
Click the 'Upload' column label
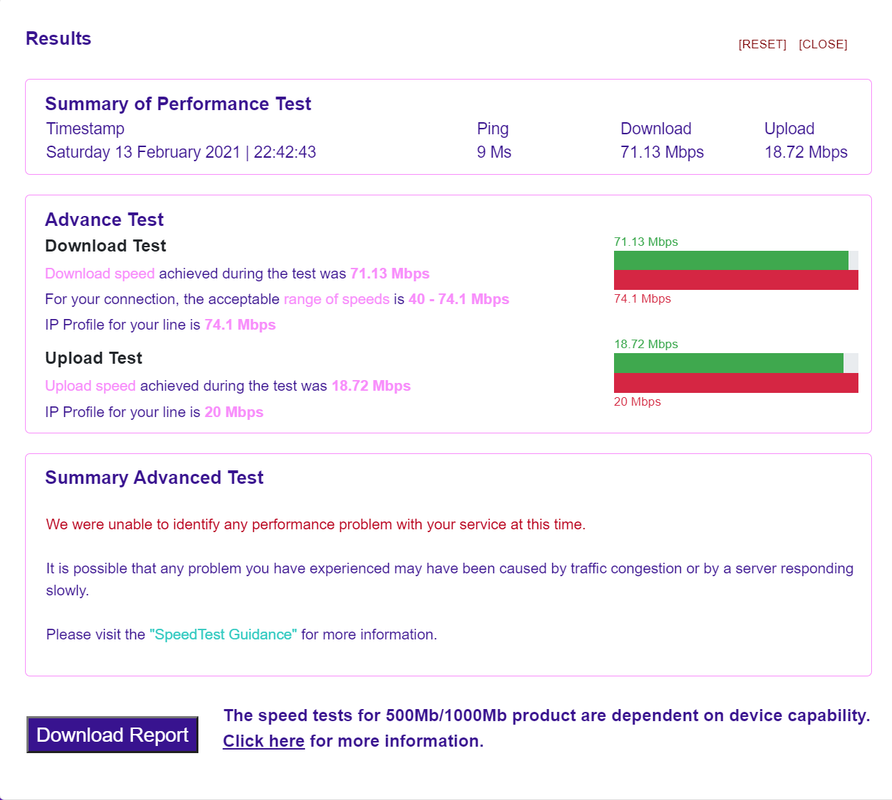pos(789,129)
